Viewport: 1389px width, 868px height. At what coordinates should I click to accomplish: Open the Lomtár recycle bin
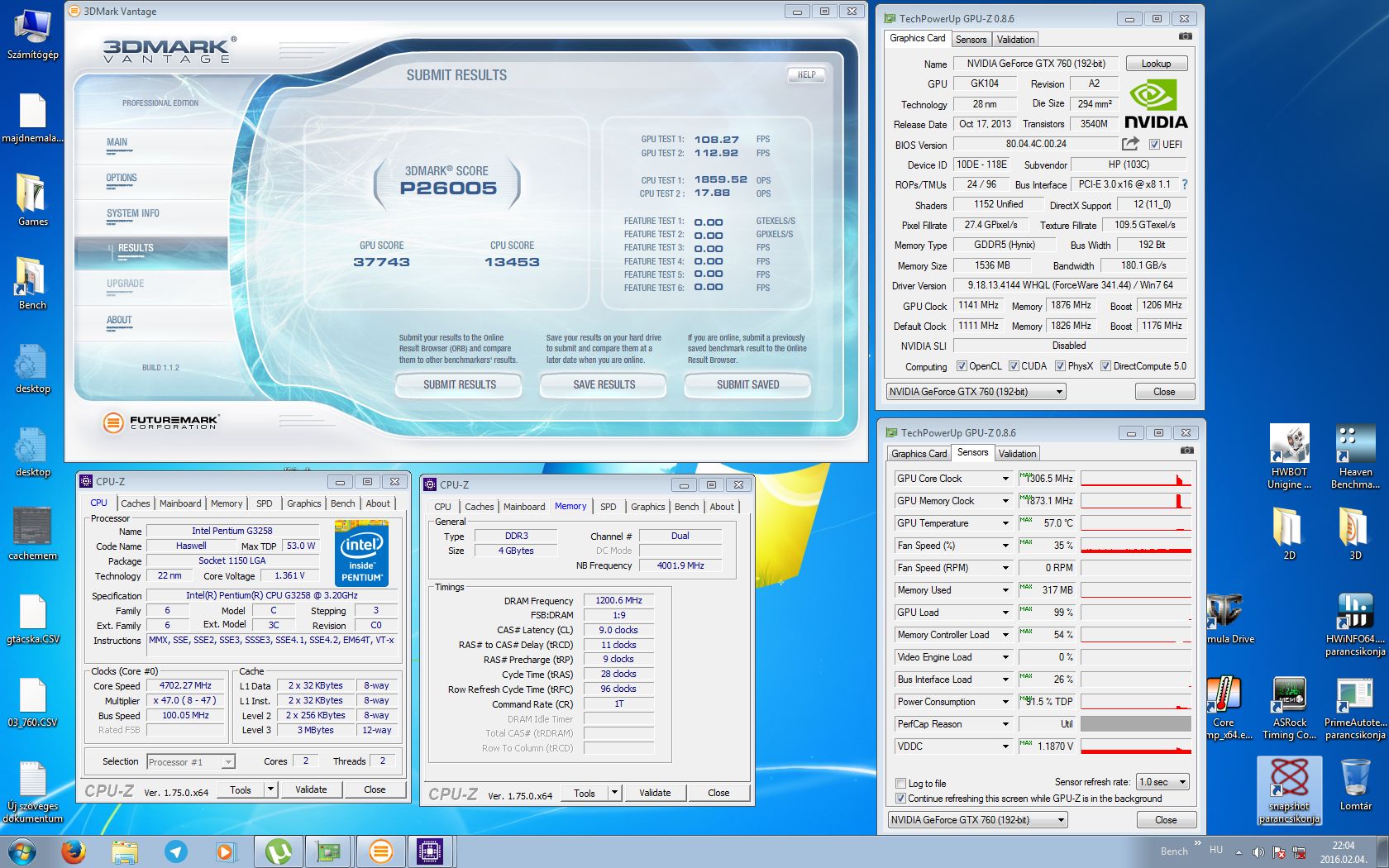pos(1355,784)
